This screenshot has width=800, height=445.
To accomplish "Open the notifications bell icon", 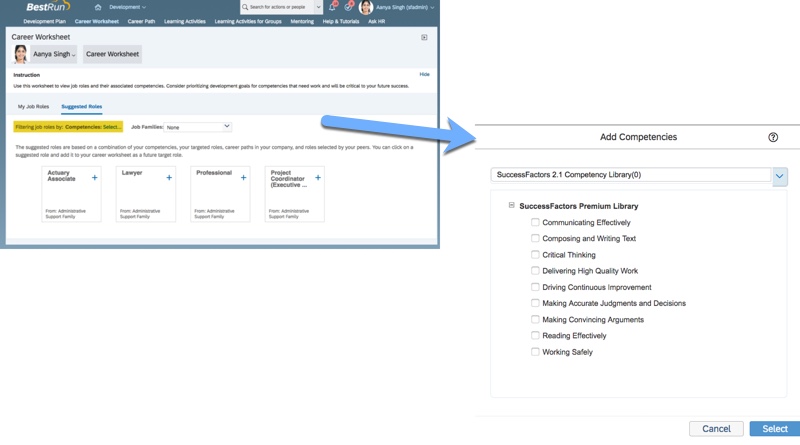I will click(x=332, y=7).
